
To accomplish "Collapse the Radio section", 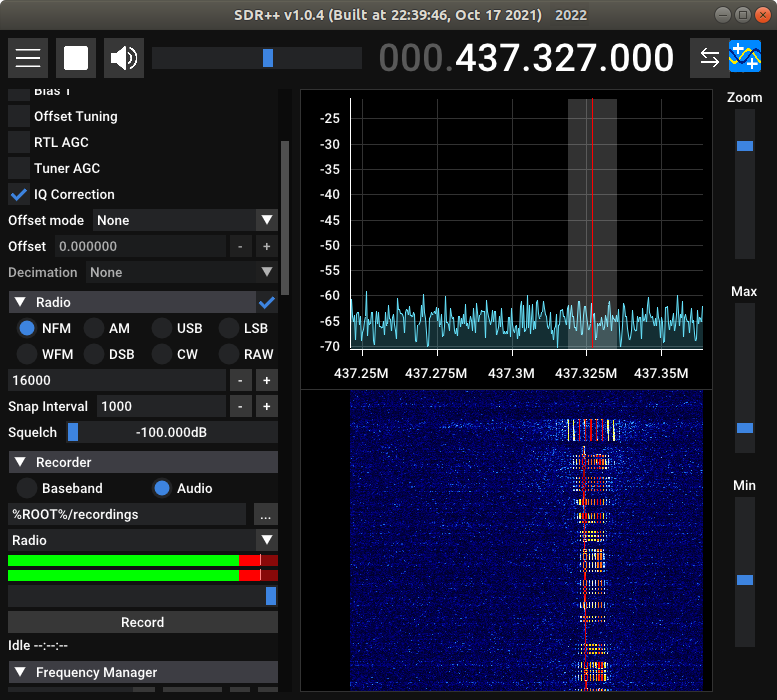I will [20, 302].
